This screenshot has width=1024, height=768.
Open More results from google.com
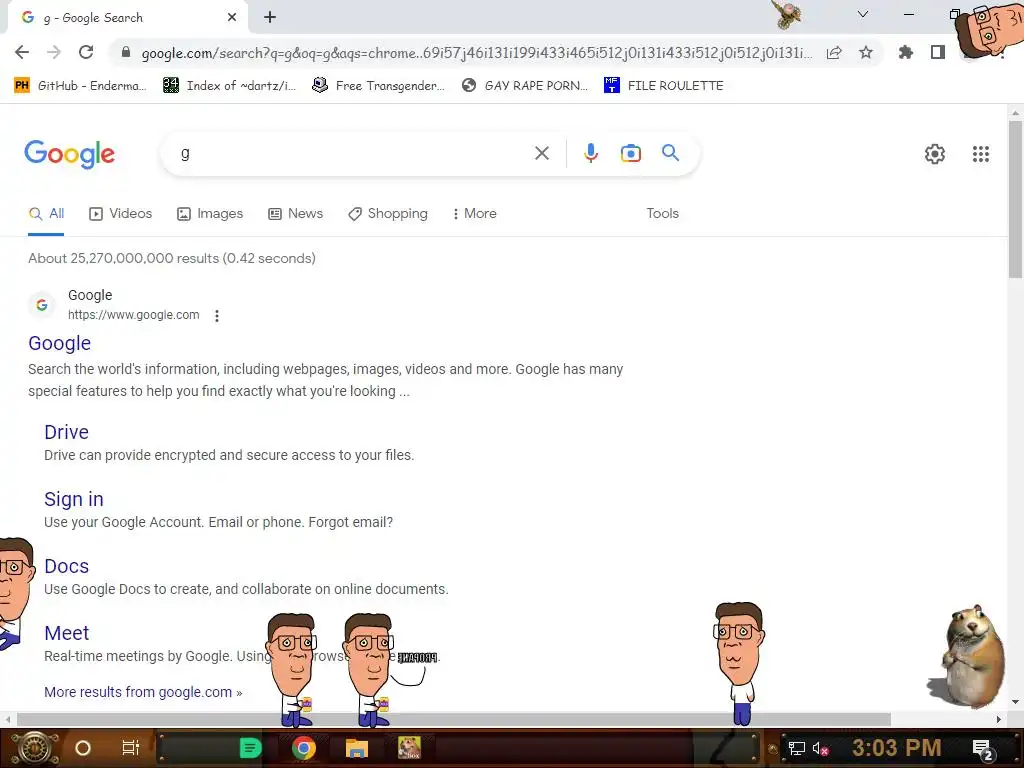pos(143,692)
